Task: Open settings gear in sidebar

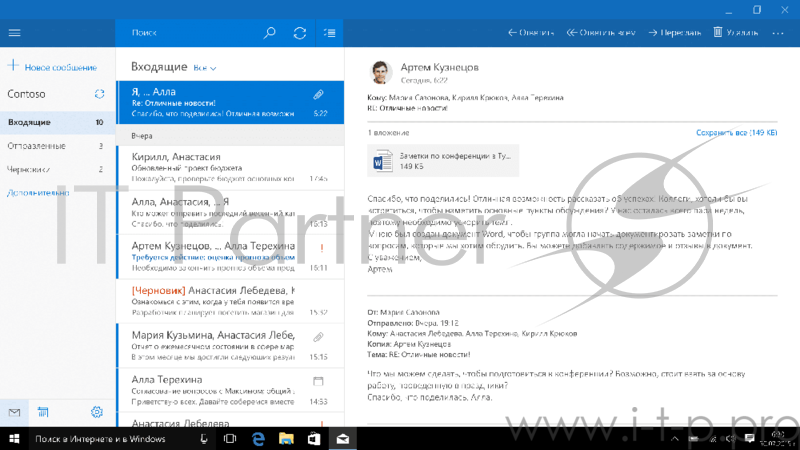Action: 96,412
